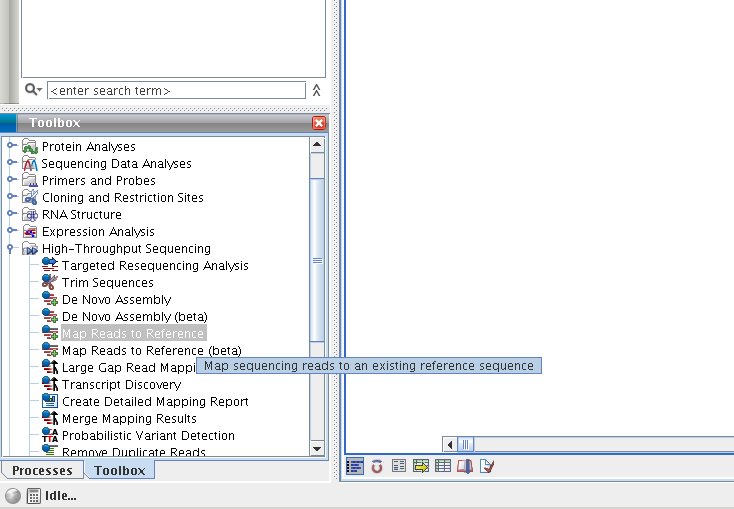This screenshot has height=509, width=734.
Task: Click the circular red arrow view icon
Action: point(377,466)
